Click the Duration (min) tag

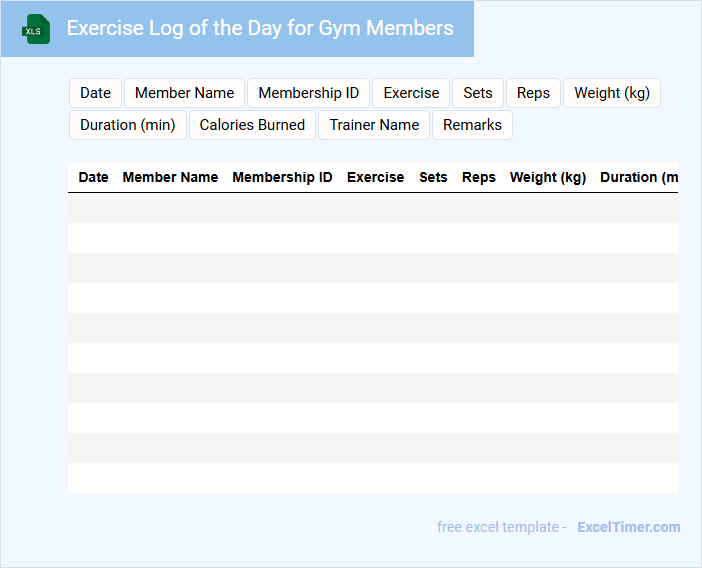(x=127, y=125)
